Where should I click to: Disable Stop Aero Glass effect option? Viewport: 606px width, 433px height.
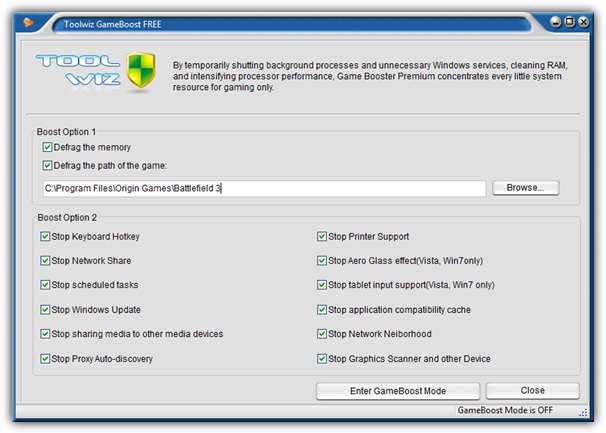[x=322, y=261]
